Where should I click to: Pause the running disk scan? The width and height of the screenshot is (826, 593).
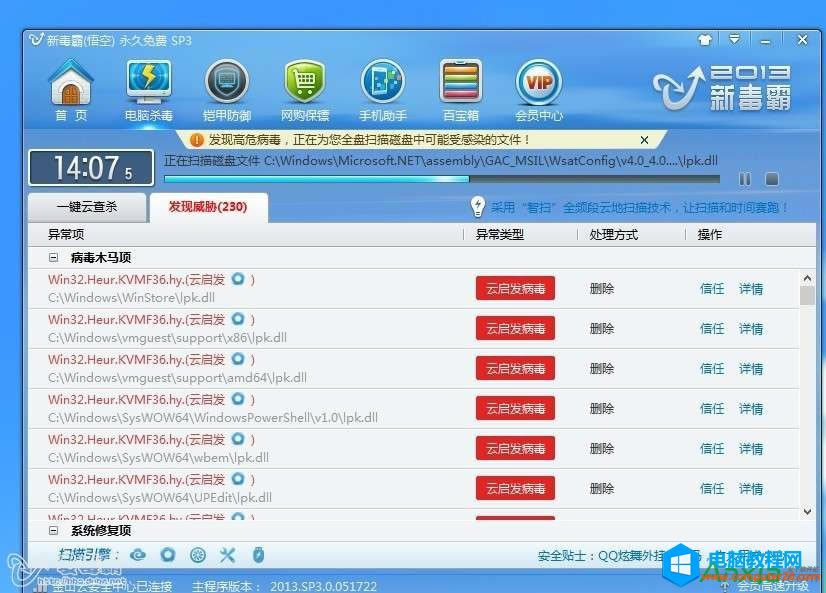point(745,179)
